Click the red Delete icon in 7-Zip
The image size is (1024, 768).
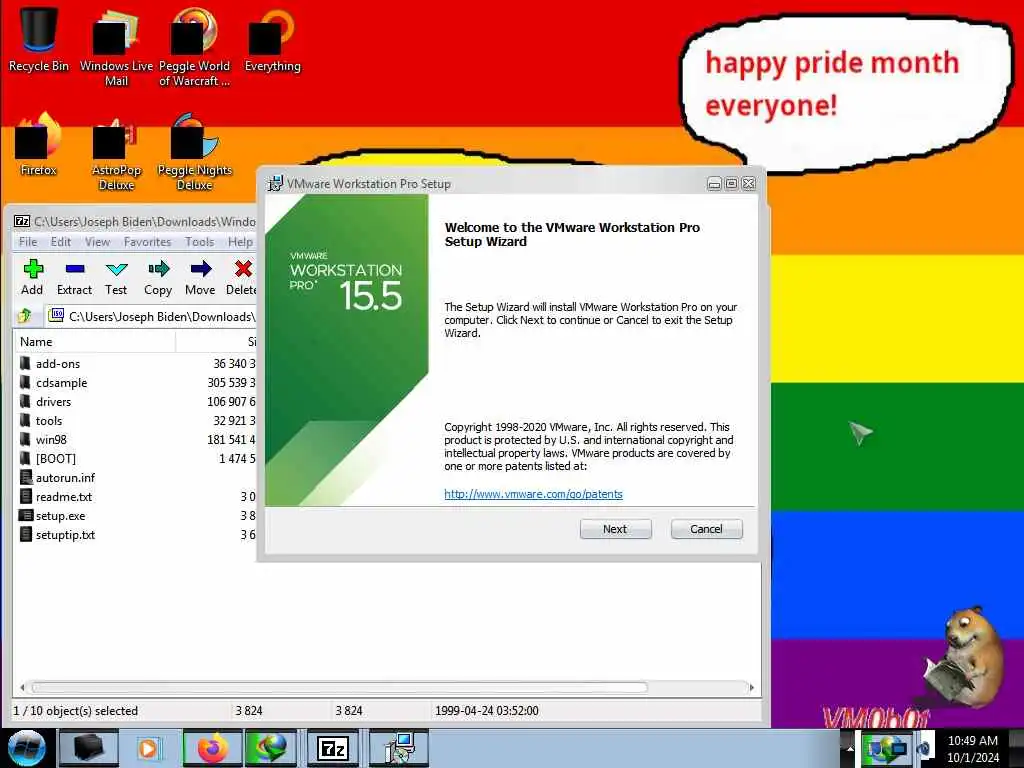(242, 277)
